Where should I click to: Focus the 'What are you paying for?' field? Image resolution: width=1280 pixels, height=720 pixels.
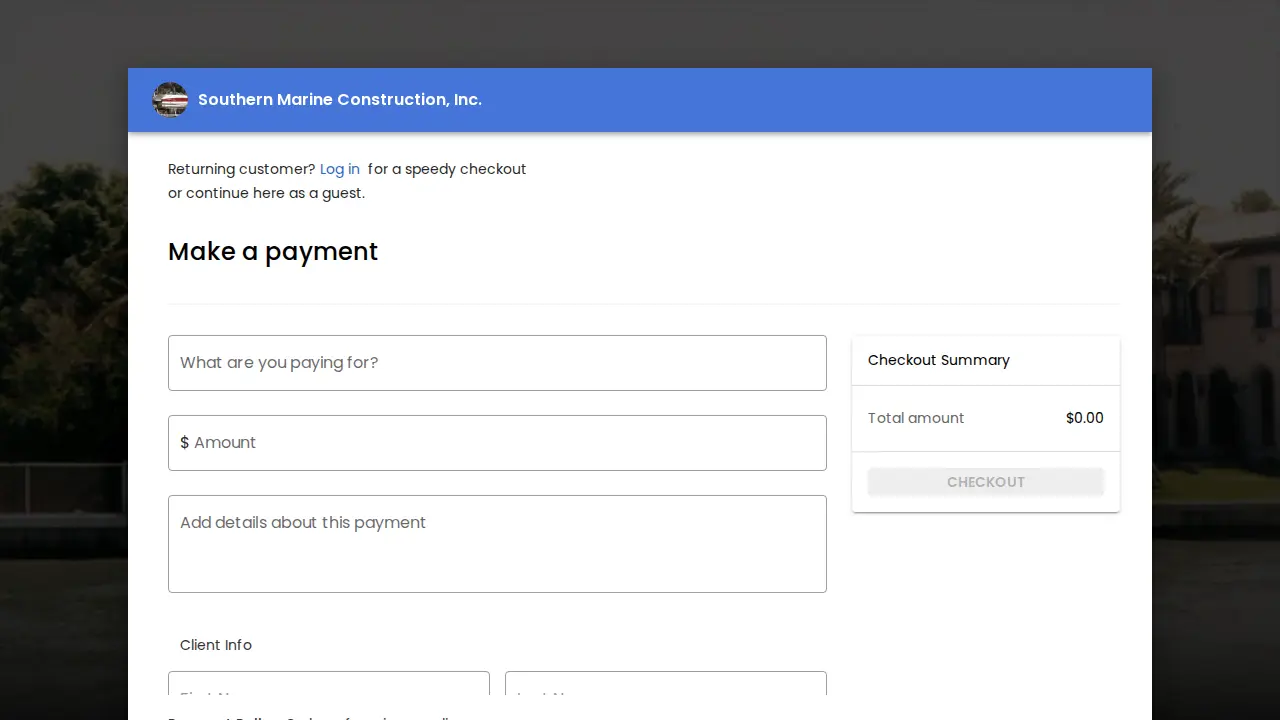click(x=497, y=363)
